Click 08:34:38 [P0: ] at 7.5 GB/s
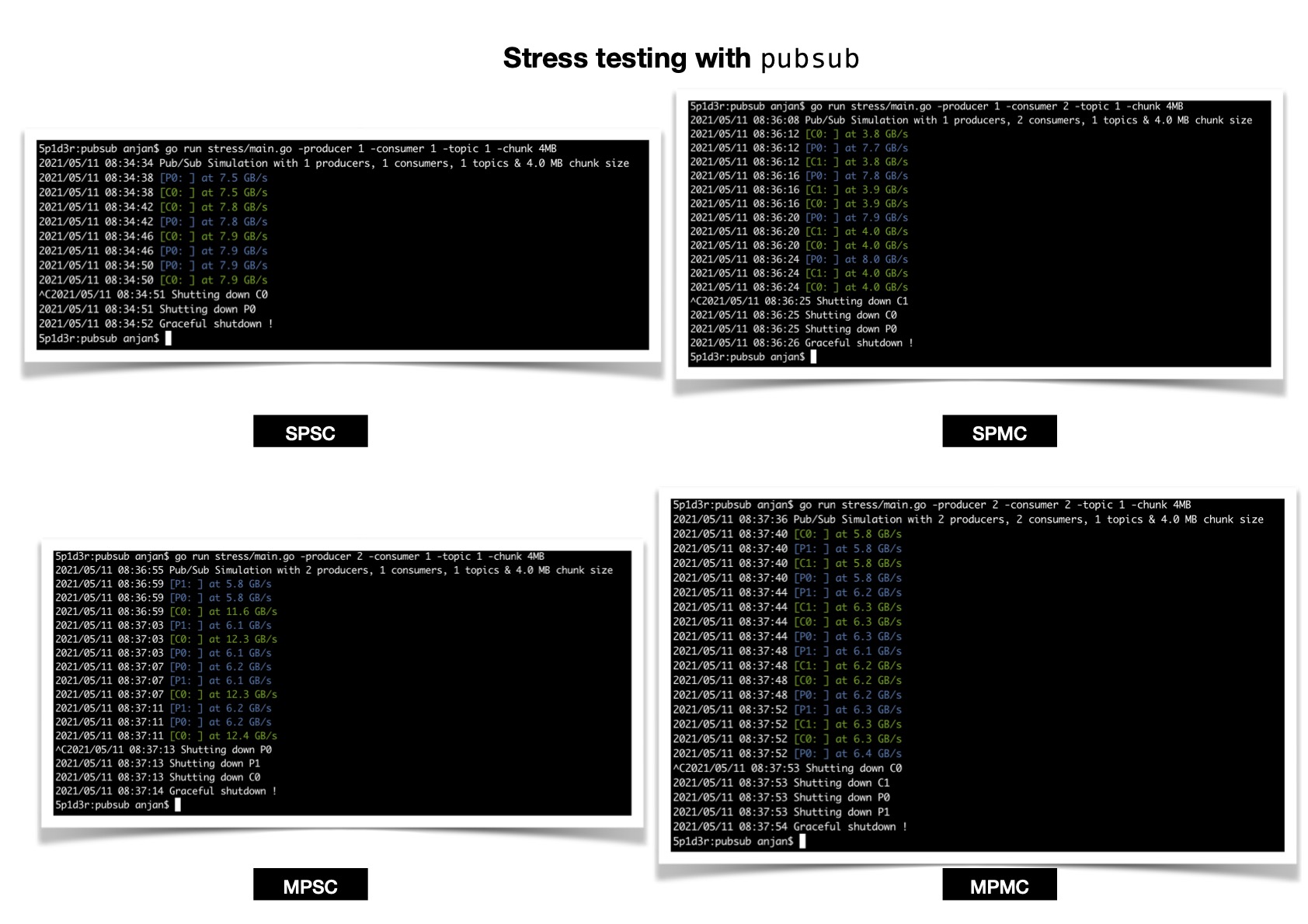Screen dimensions: 1308x924 153,178
